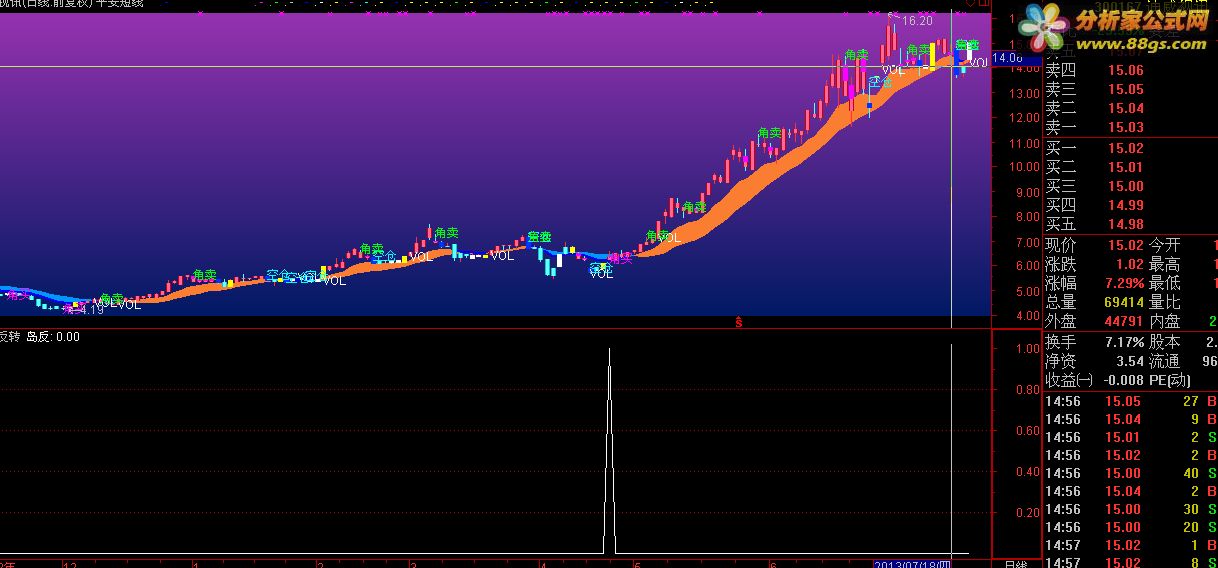
Task: Click the 股本 label
Action: (1164, 342)
